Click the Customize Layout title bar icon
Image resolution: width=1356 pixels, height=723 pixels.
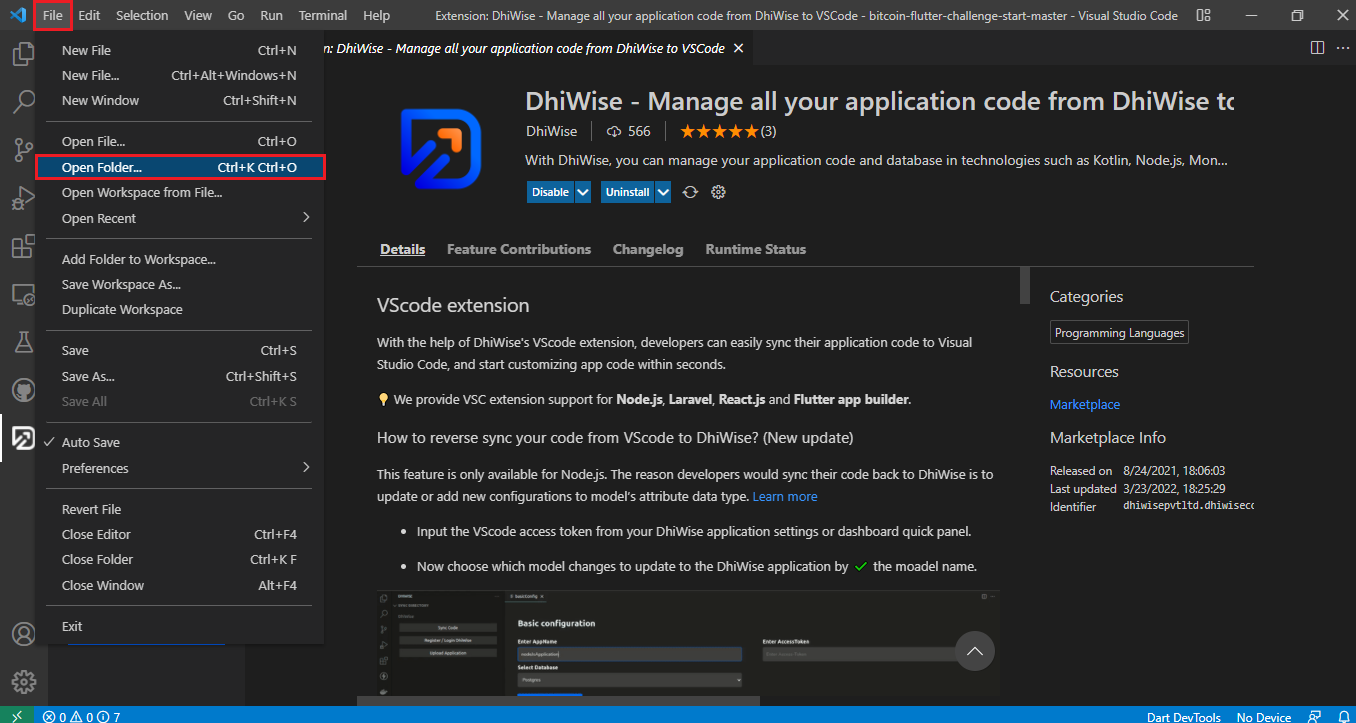pos(1203,15)
